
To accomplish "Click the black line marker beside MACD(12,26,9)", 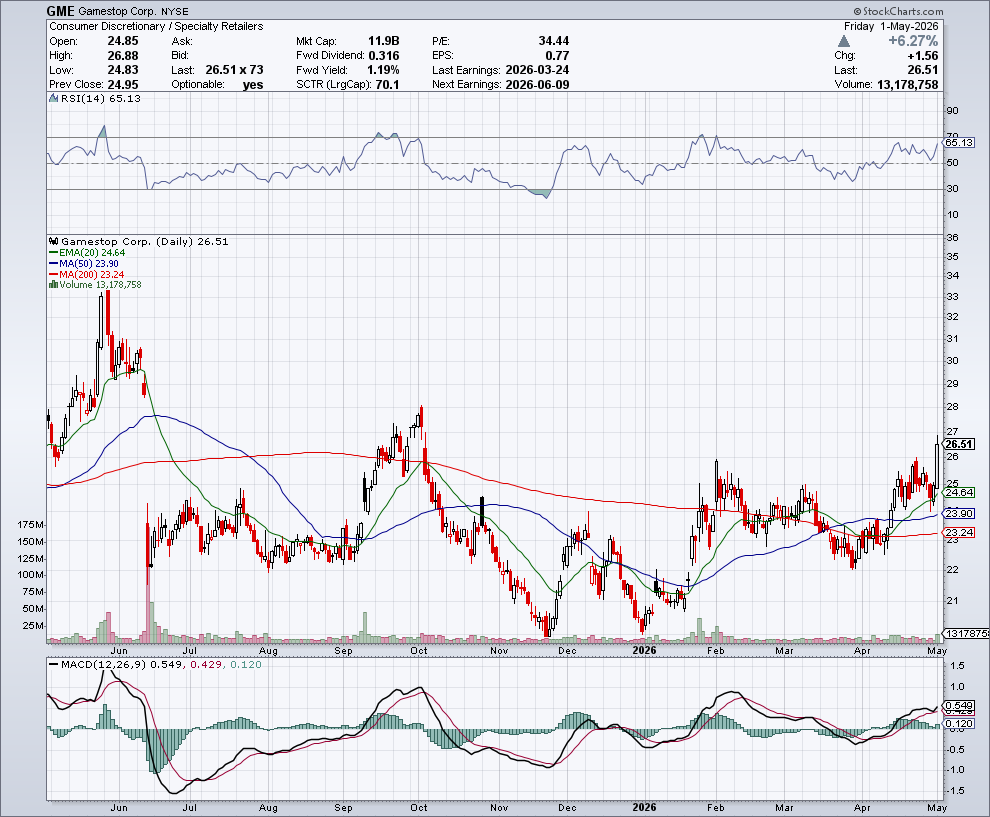I will pyautogui.click(x=54, y=664).
